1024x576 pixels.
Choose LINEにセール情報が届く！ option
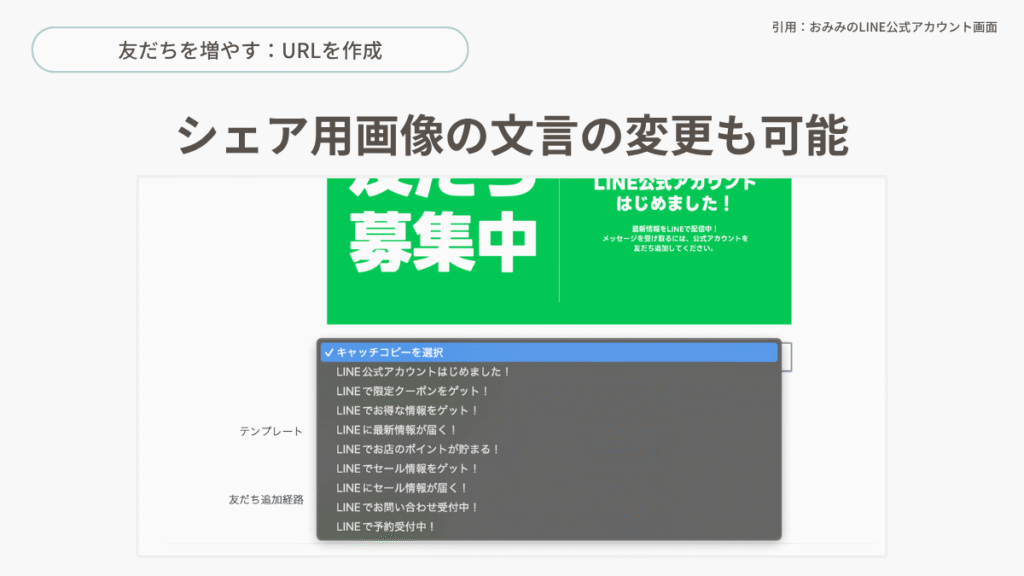(x=402, y=488)
